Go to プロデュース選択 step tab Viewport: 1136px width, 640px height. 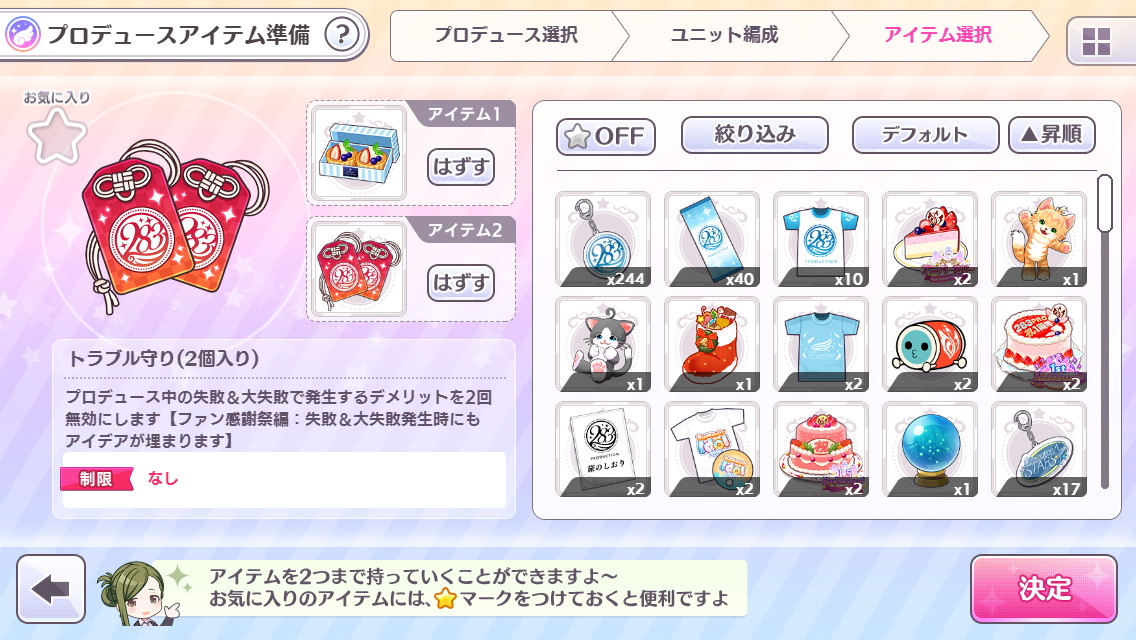click(x=506, y=35)
